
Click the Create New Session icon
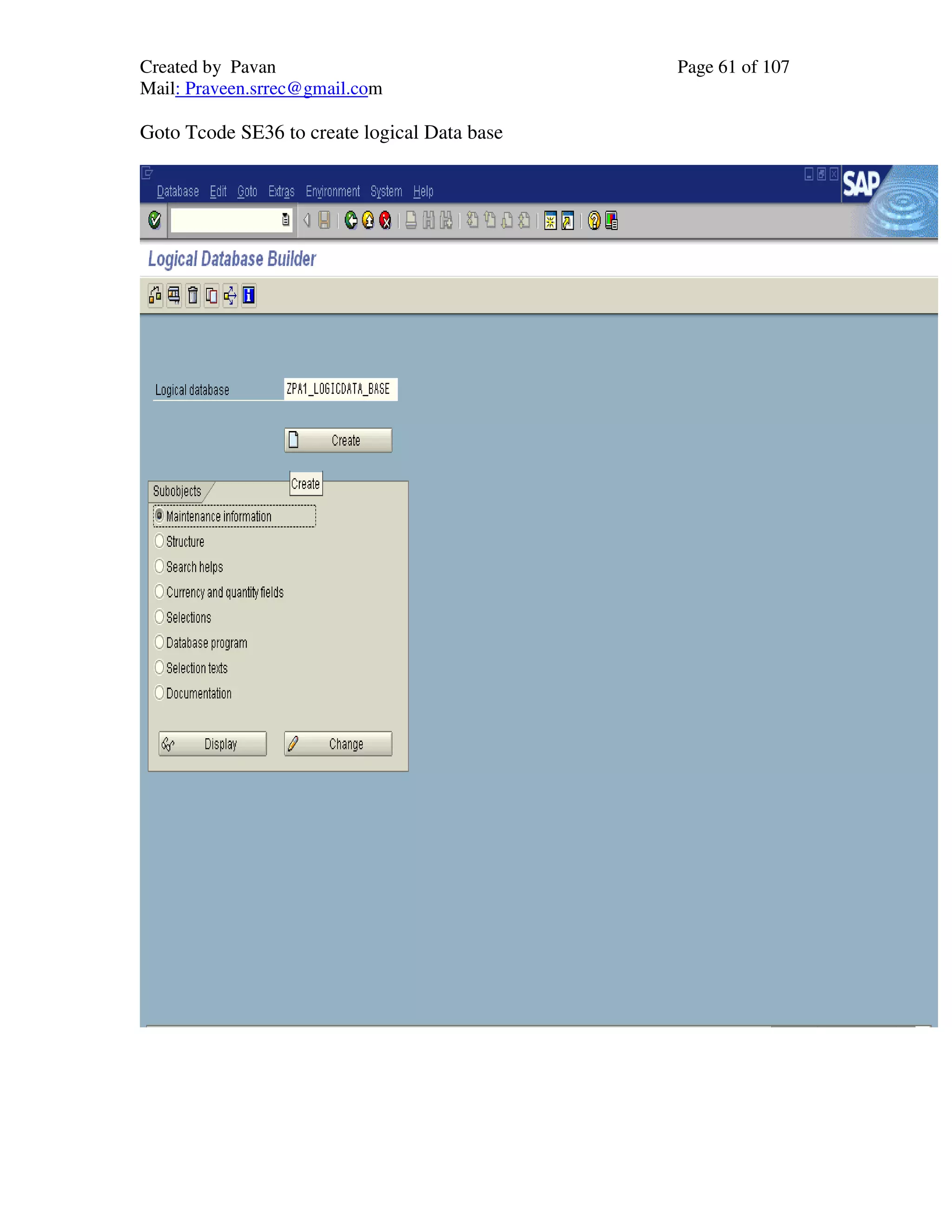(550, 220)
